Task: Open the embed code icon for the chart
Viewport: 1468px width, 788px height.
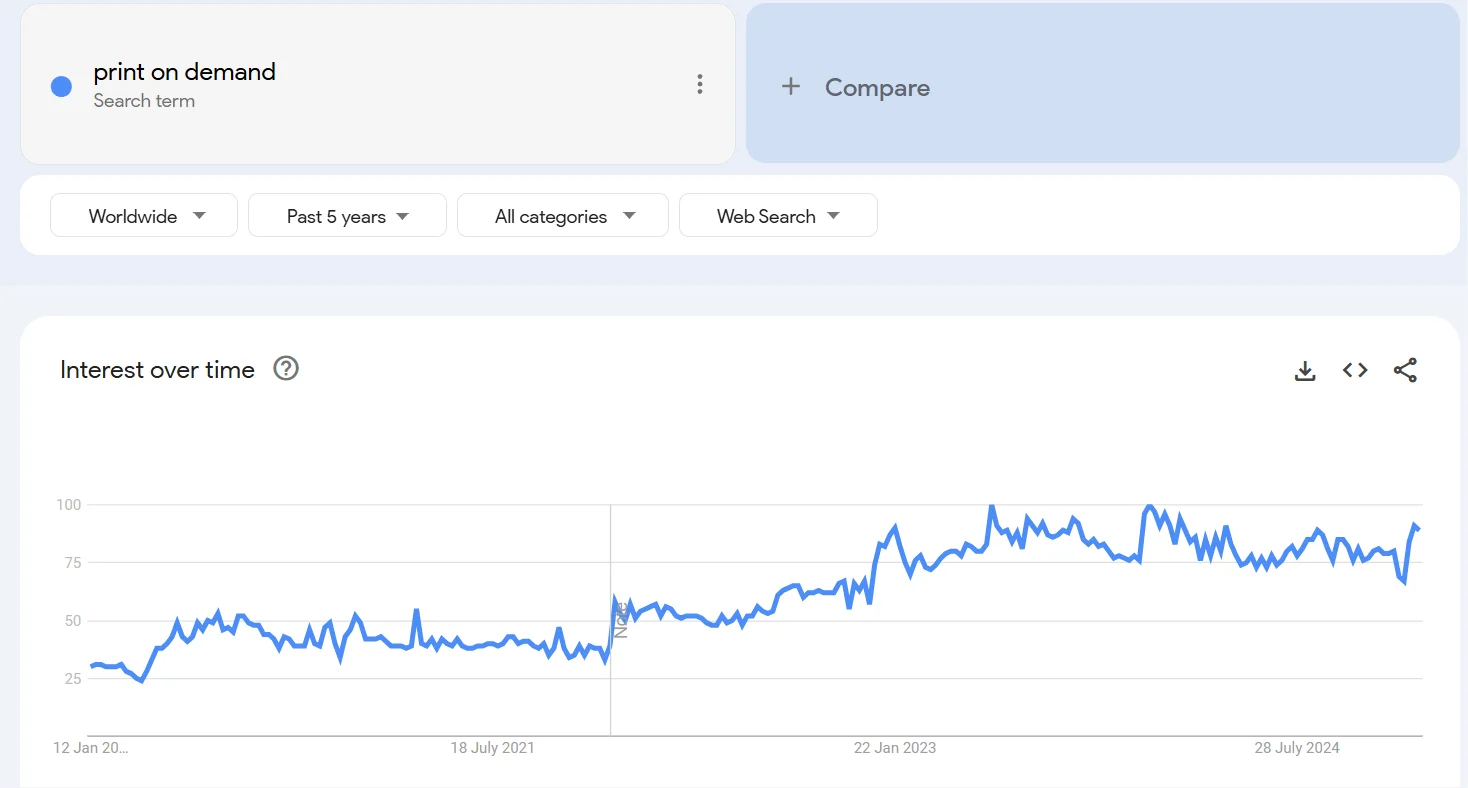Action: tap(1355, 370)
